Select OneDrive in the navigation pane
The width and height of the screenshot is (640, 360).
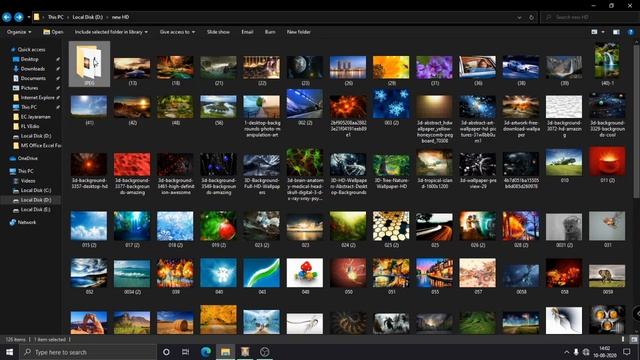27,158
